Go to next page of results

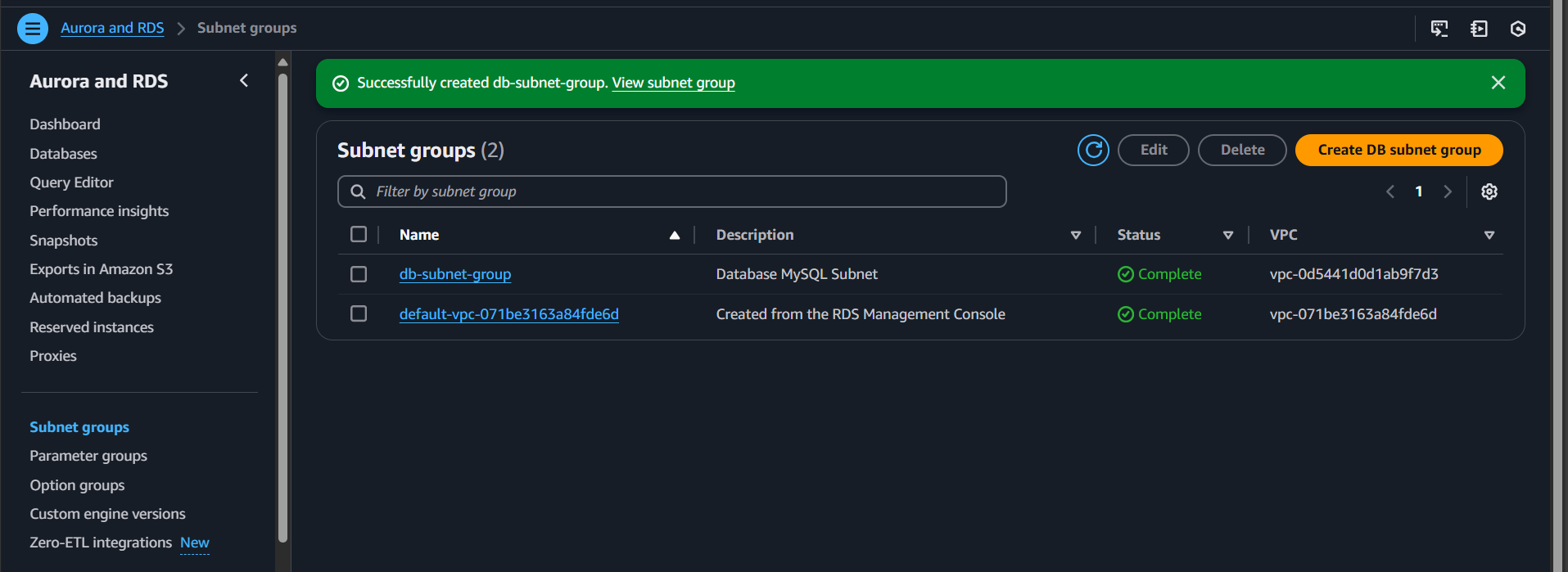coord(1448,191)
